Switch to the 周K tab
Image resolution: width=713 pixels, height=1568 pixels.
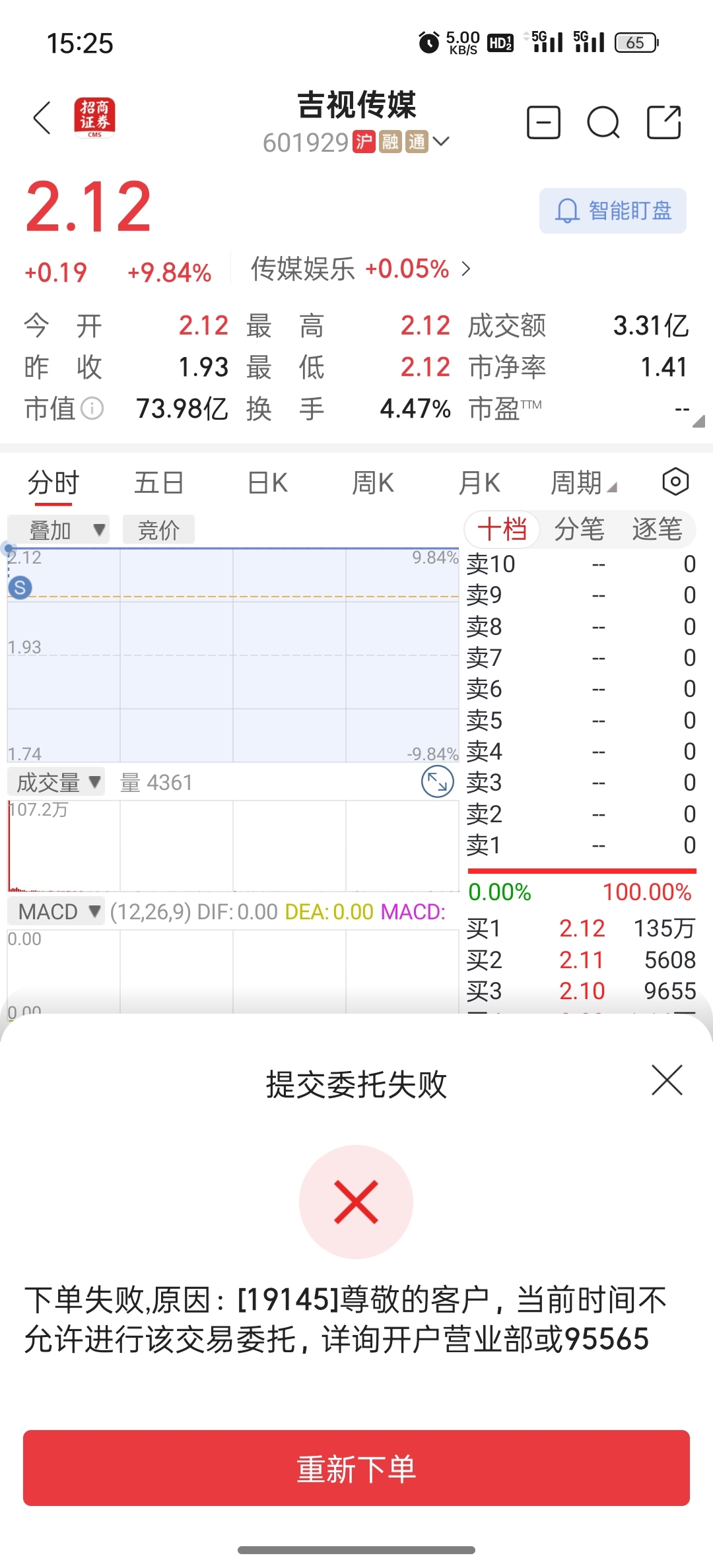[373, 482]
